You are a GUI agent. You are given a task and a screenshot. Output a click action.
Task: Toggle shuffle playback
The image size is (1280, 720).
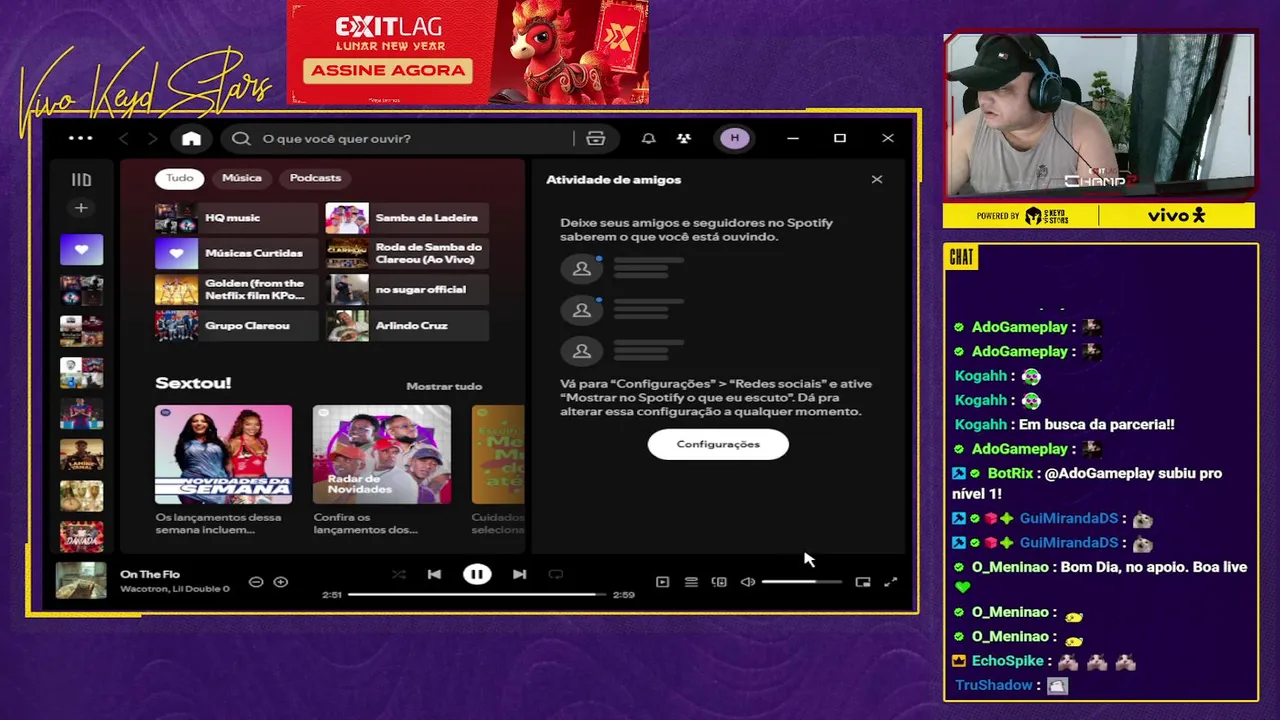tap(399, 574)
